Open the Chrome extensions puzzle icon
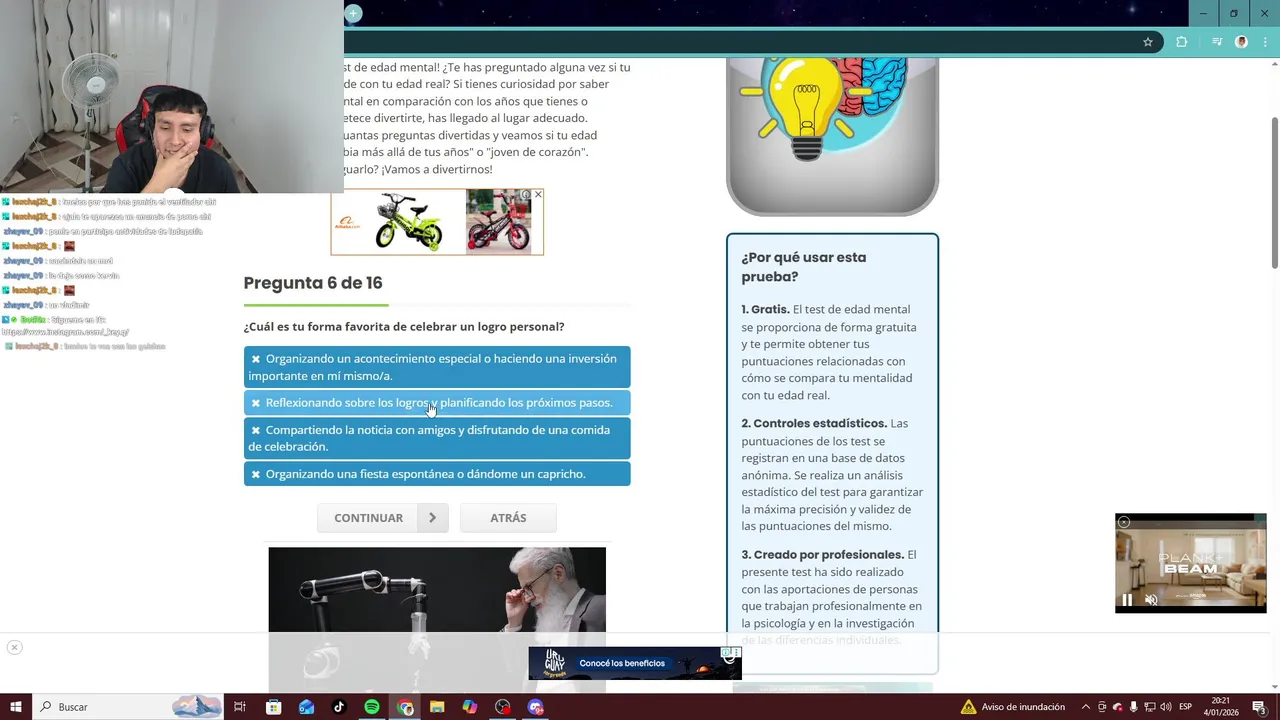The width and height of the screenshot is (1280, 720). click(x=1182, y=42)
